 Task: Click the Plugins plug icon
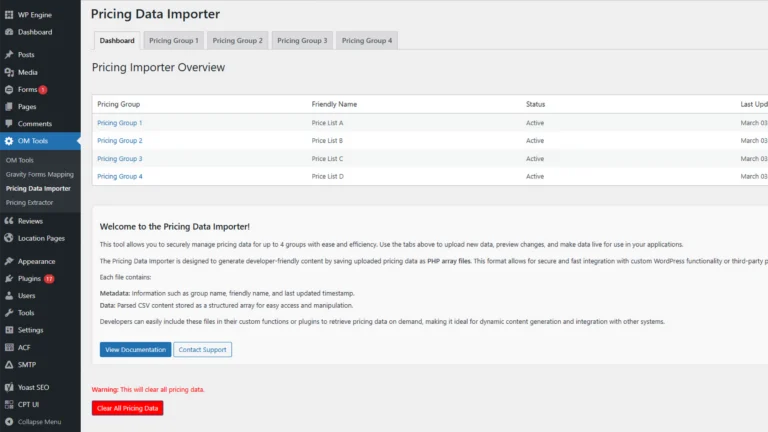(x=9, y=278)
